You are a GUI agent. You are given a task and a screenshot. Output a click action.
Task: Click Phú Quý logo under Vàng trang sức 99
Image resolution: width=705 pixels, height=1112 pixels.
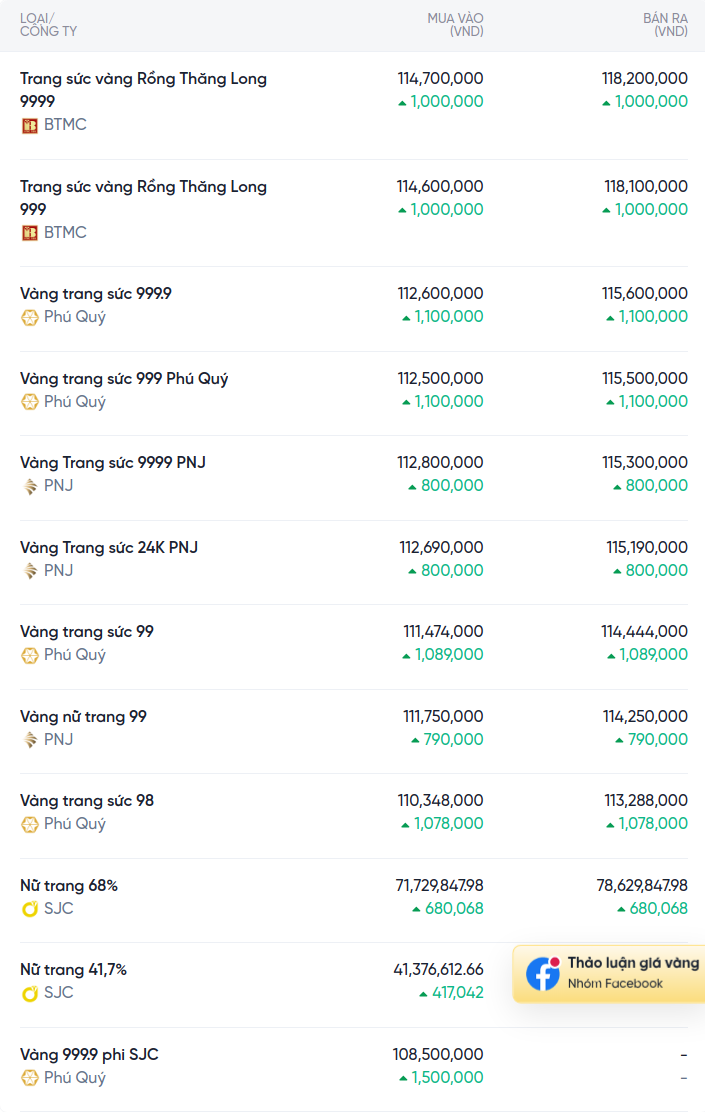pyautogui.click(x=29, y=655)
